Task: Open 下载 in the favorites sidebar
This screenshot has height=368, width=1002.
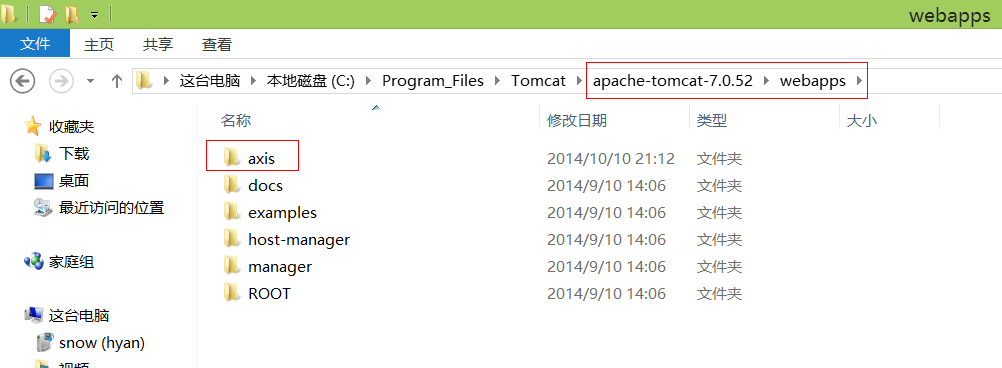Action: [73, 153]
